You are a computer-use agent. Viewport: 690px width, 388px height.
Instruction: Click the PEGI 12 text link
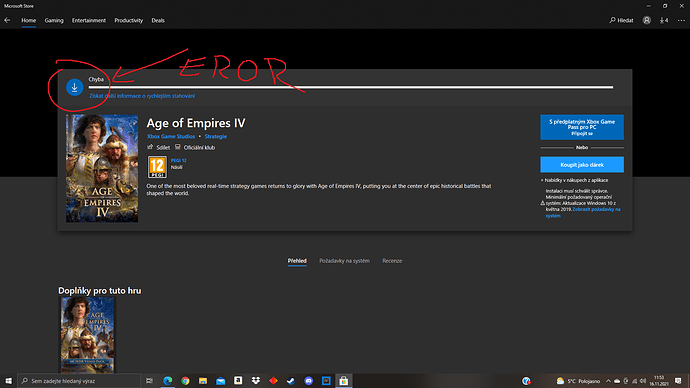(x=178, y=161)
